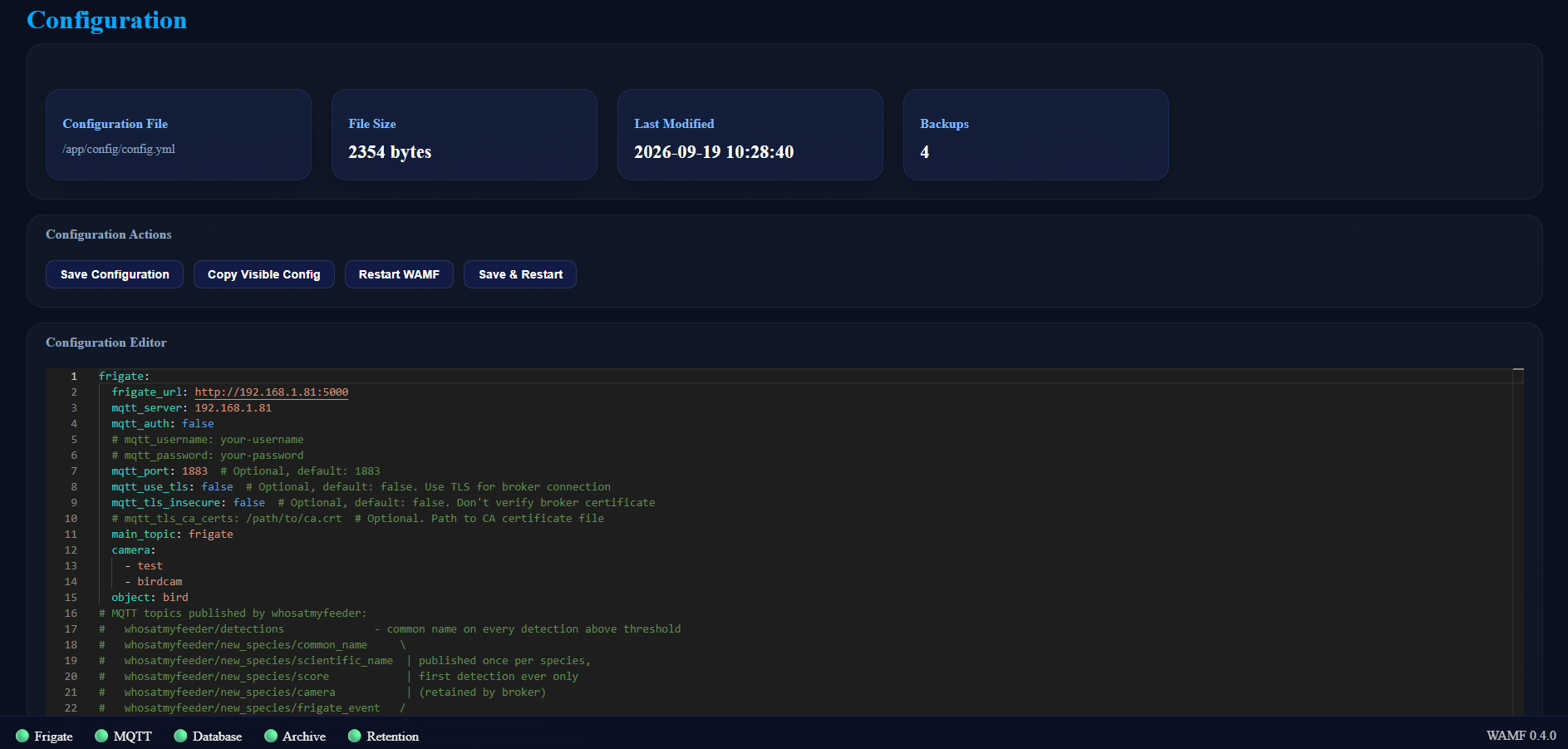1568x749 pixels.
Task: Click the commented mqtt_password line
Action: (208, 456)
